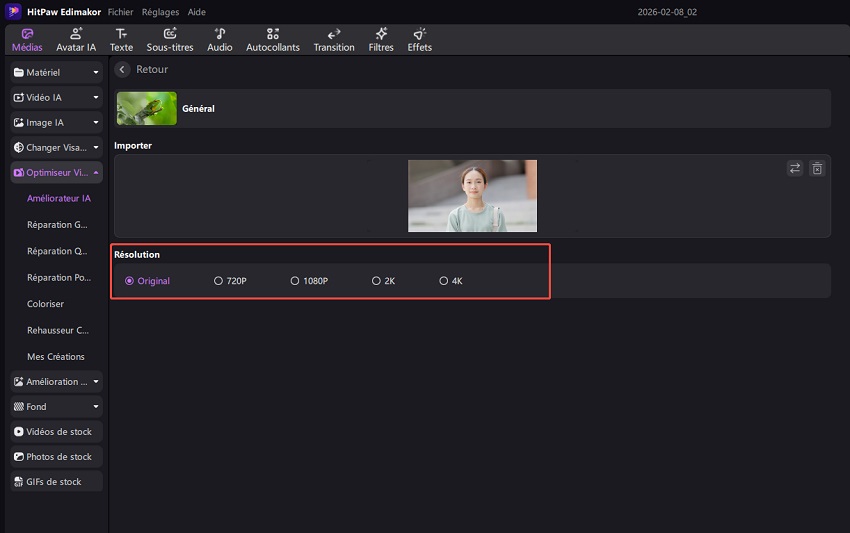850x533 pixels.
Task: Click the project name 2026-02-08_02
Action: (667, 12)
